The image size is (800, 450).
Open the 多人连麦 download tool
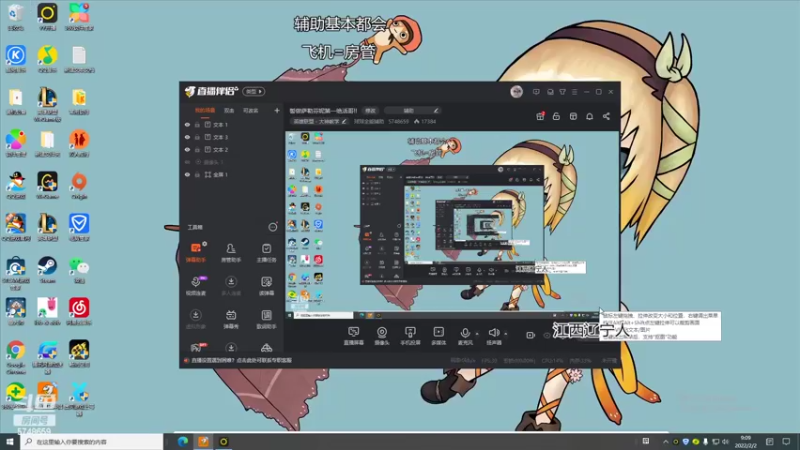(x=231, y=286)
